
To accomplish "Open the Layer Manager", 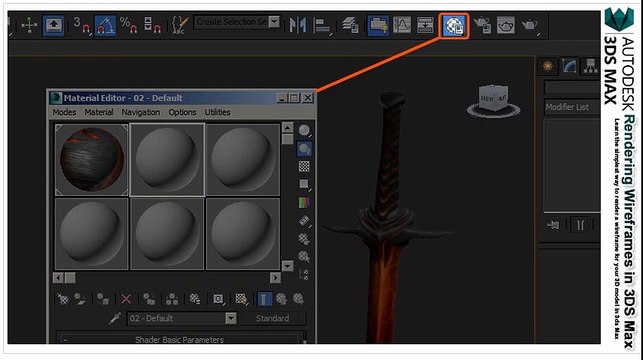I will click(351, 25).
